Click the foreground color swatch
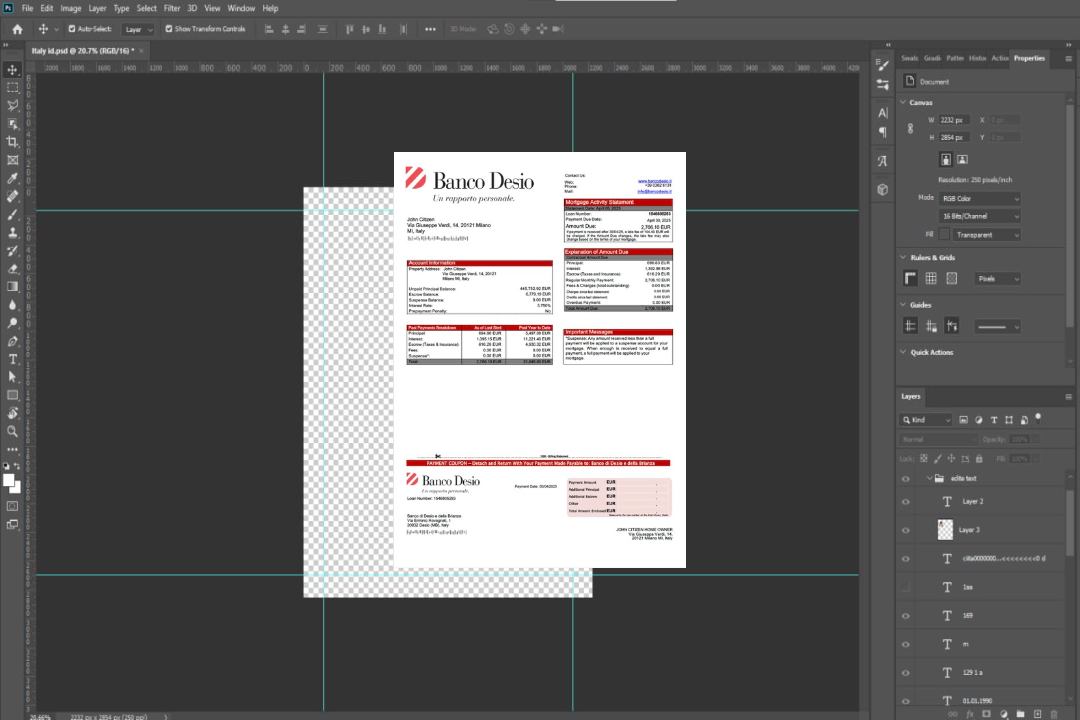The height and width of the screenshot is (720, 1080). [x=9, y=481]
